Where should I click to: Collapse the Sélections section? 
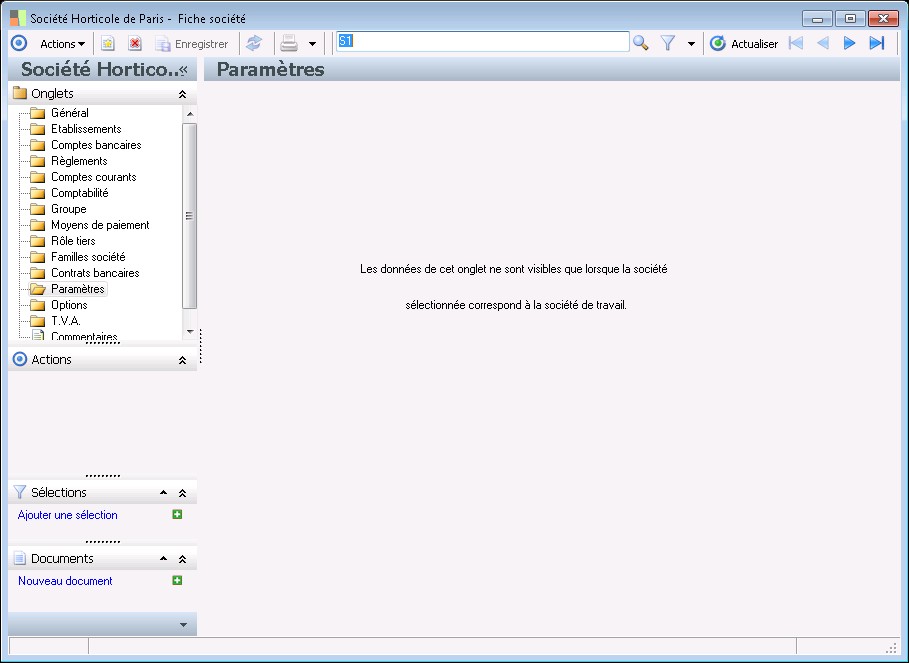tap(182, 493)
